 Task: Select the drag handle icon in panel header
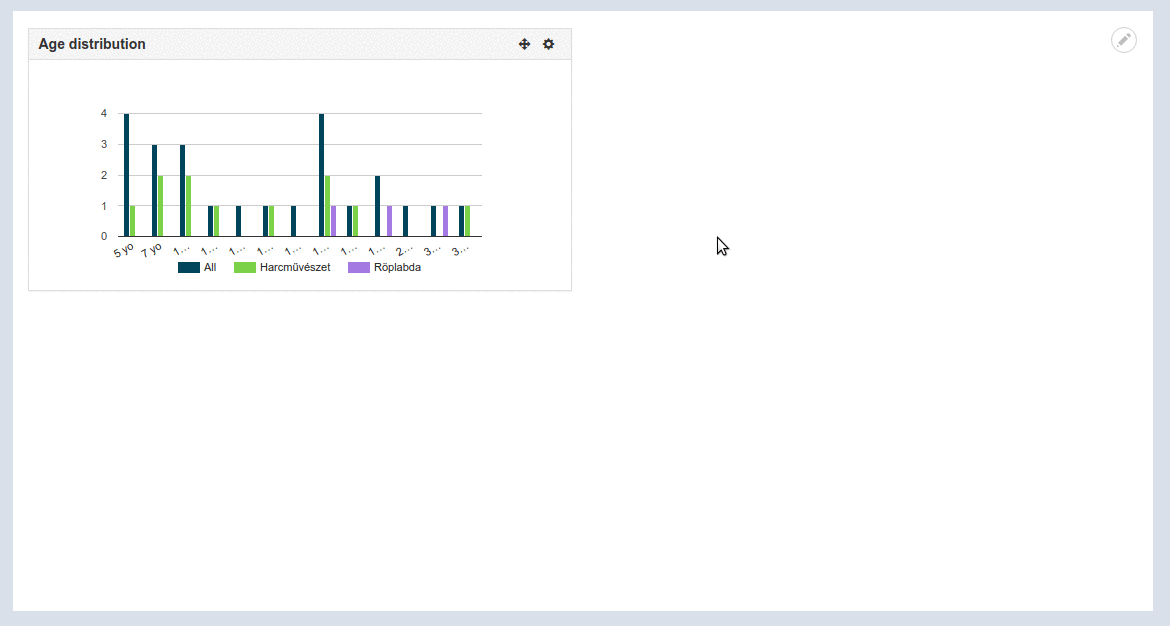tap(524, 44)
